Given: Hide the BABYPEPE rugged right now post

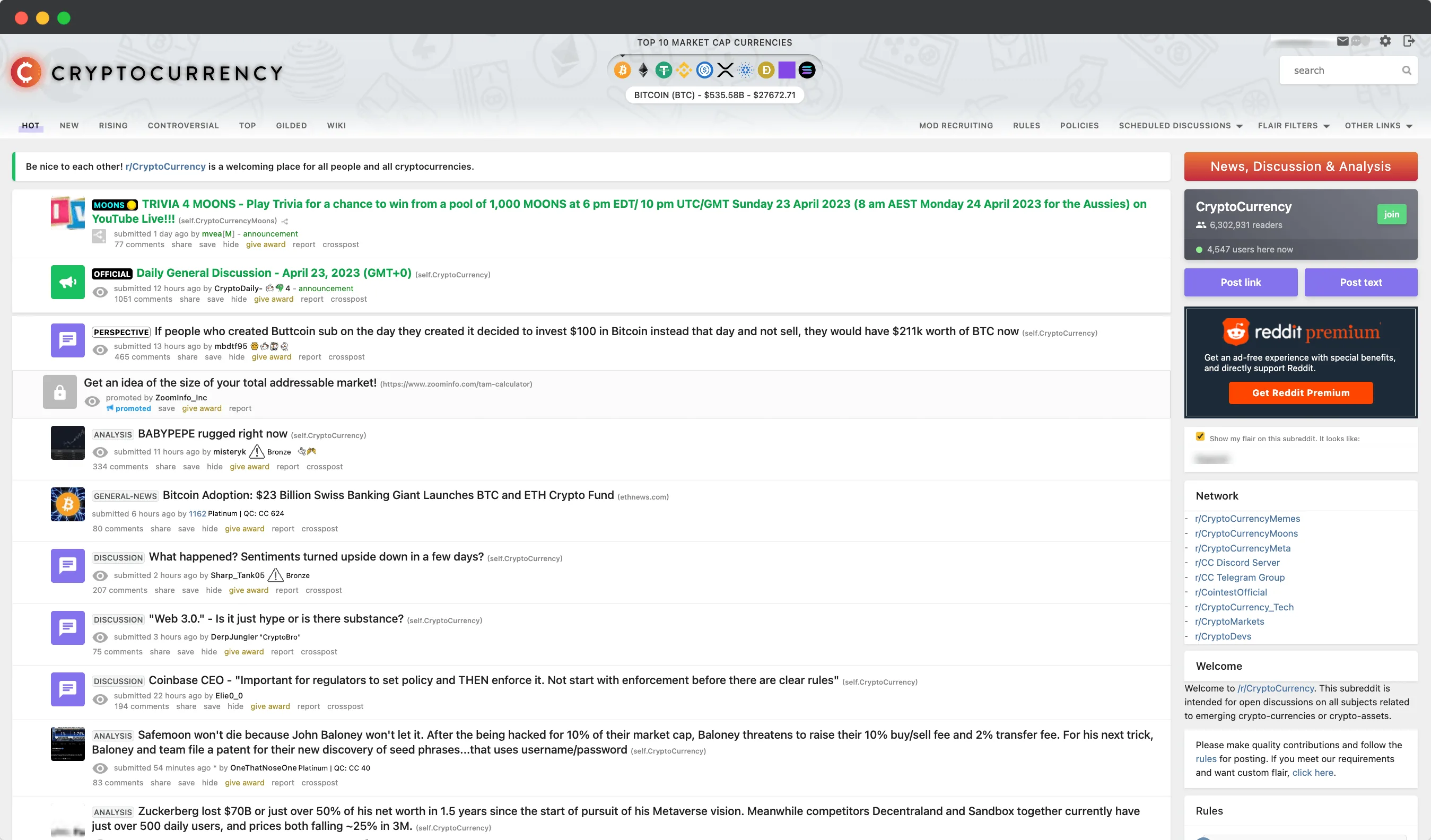Looking at the screenshot, I should 215,466.
